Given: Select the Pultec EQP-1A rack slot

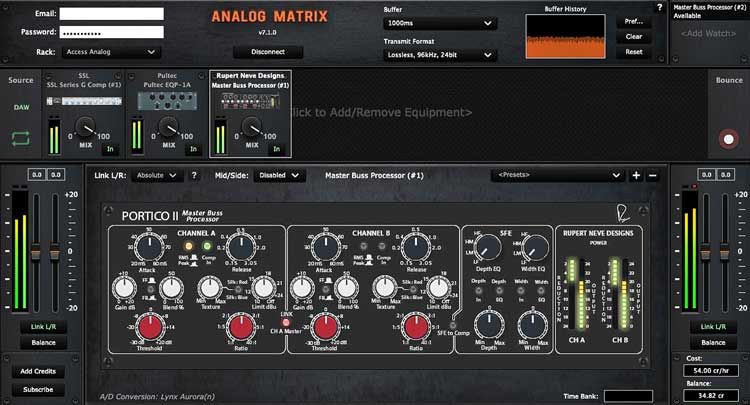Looking at the screenshot, I should (166, 114).
